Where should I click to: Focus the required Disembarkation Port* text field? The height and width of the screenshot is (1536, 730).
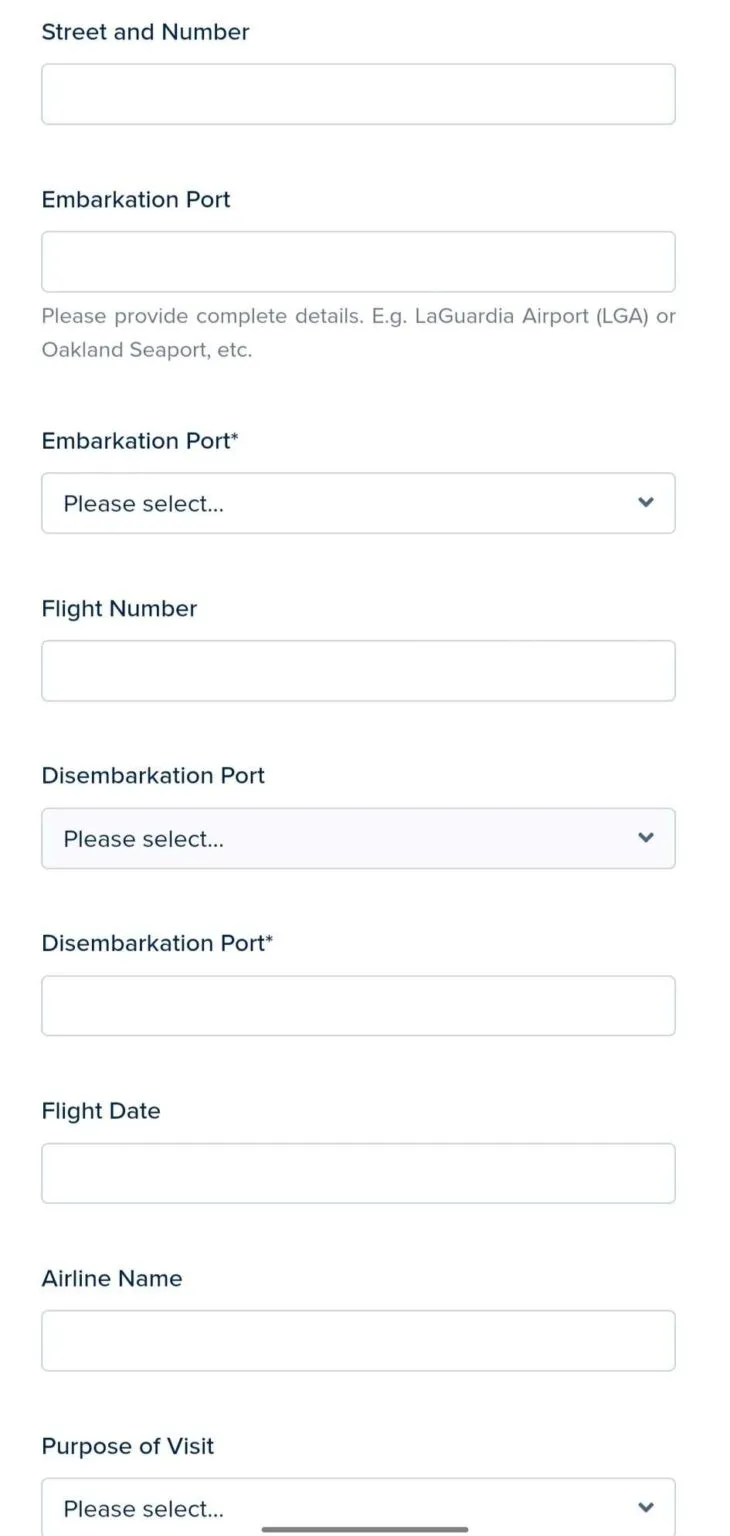(358, 1006)
